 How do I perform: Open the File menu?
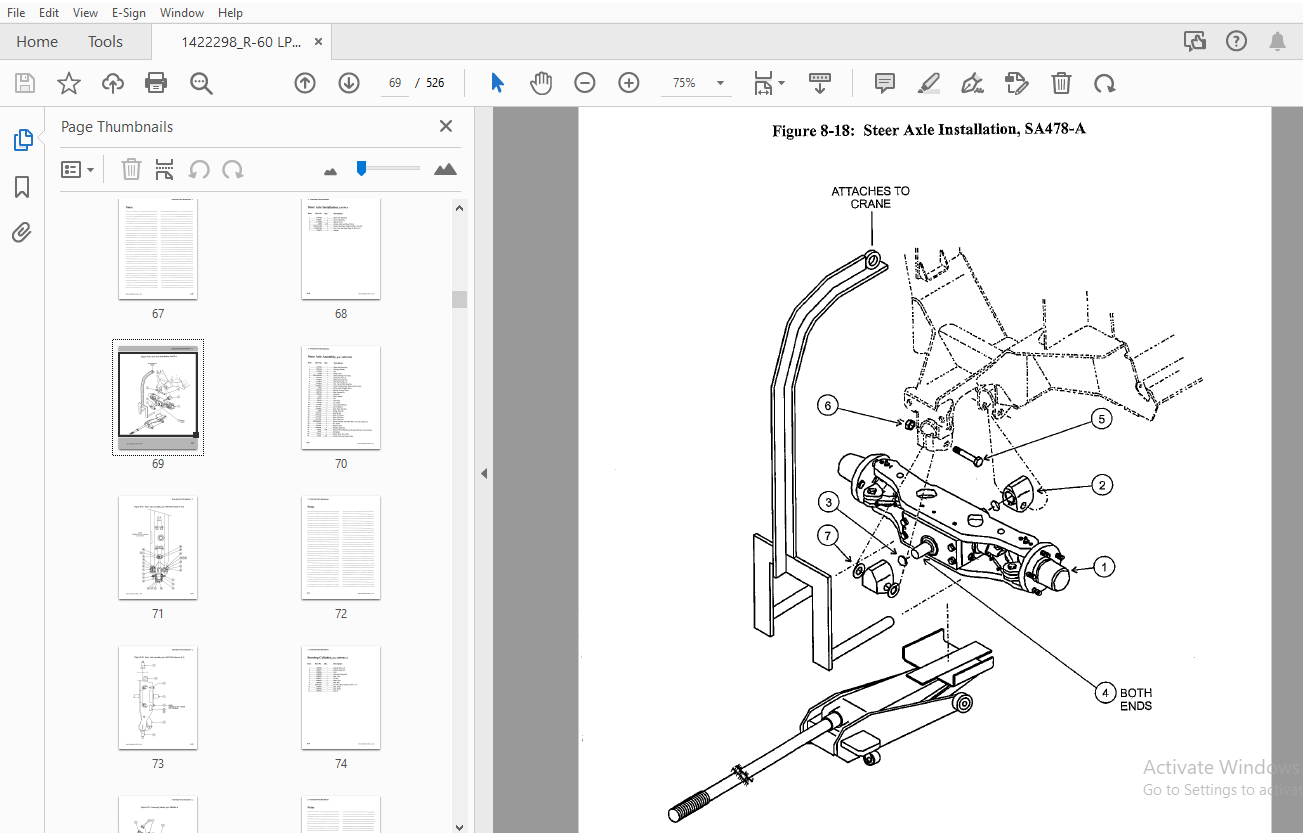pos(16,13)
